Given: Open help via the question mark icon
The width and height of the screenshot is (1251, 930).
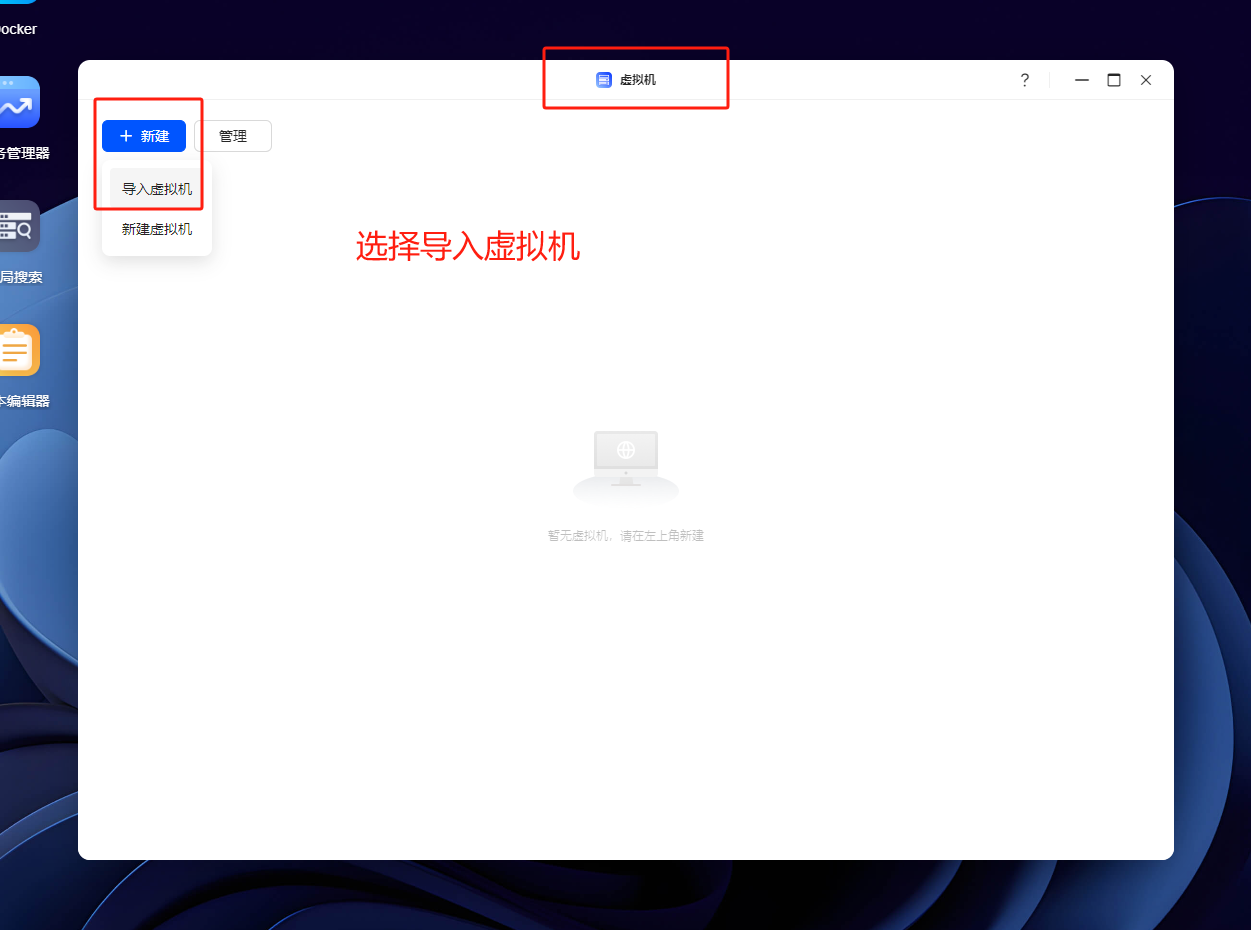Looking at the screenshot, I should point(1024,80).
